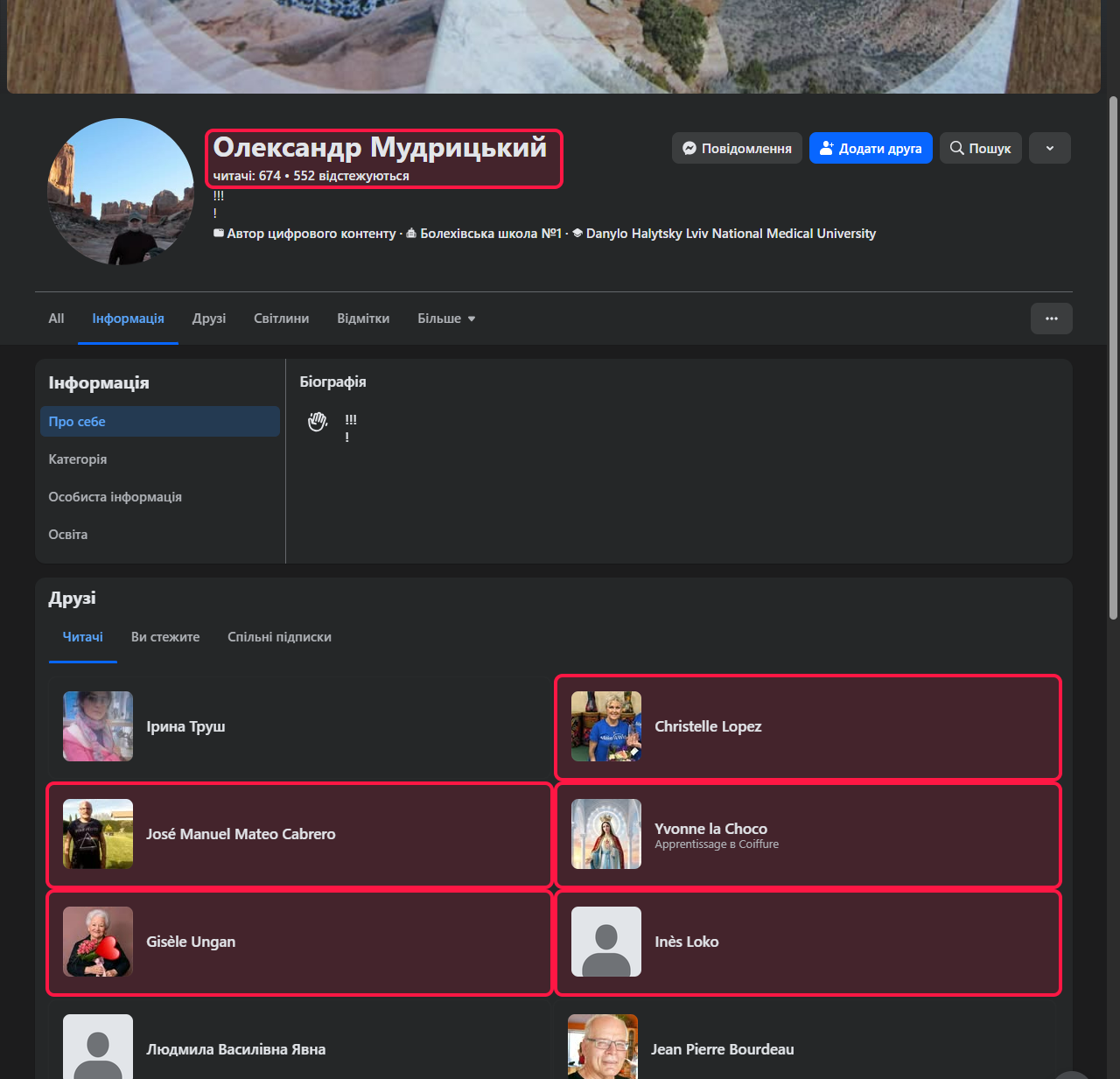The image size is (1120, 1079).
Task: Click the page vertical scrollbar
Action: [x=1113, y=357]
